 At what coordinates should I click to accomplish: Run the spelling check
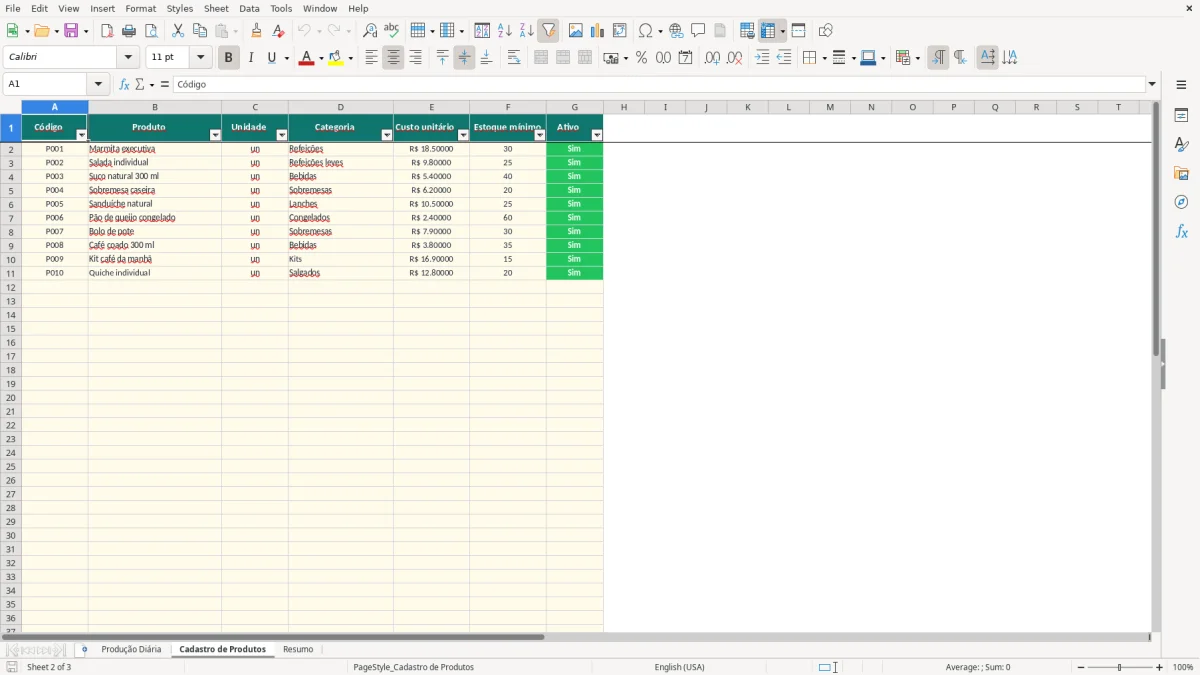point(392,31)
